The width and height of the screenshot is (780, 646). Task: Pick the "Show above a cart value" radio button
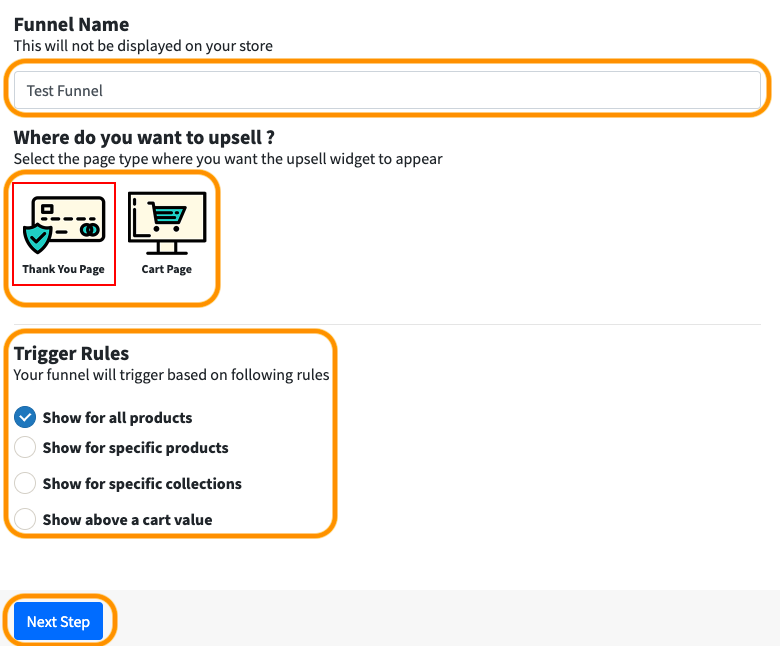pyautogui.click(x=26, y=519)
